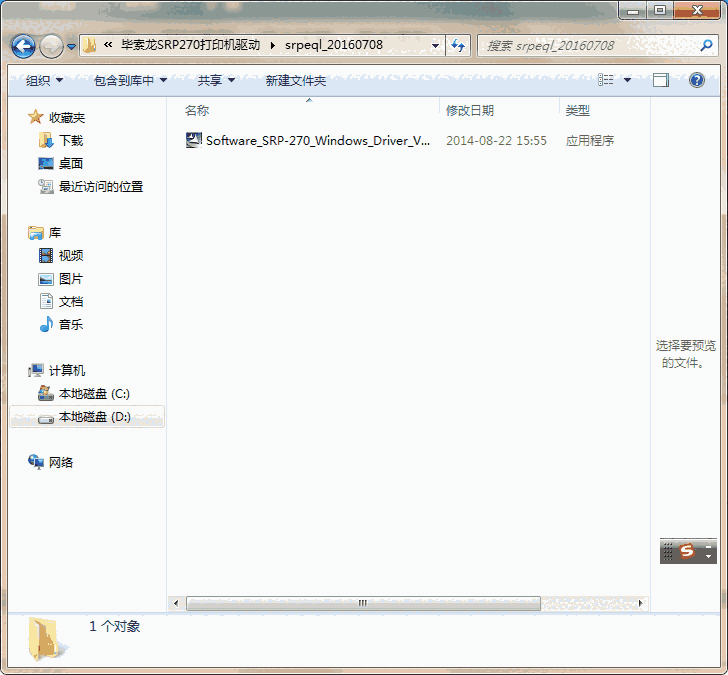728x675 pixels.
Task: Select Software_SRP-270_Windows_Driver file
Action: [318, 141]
